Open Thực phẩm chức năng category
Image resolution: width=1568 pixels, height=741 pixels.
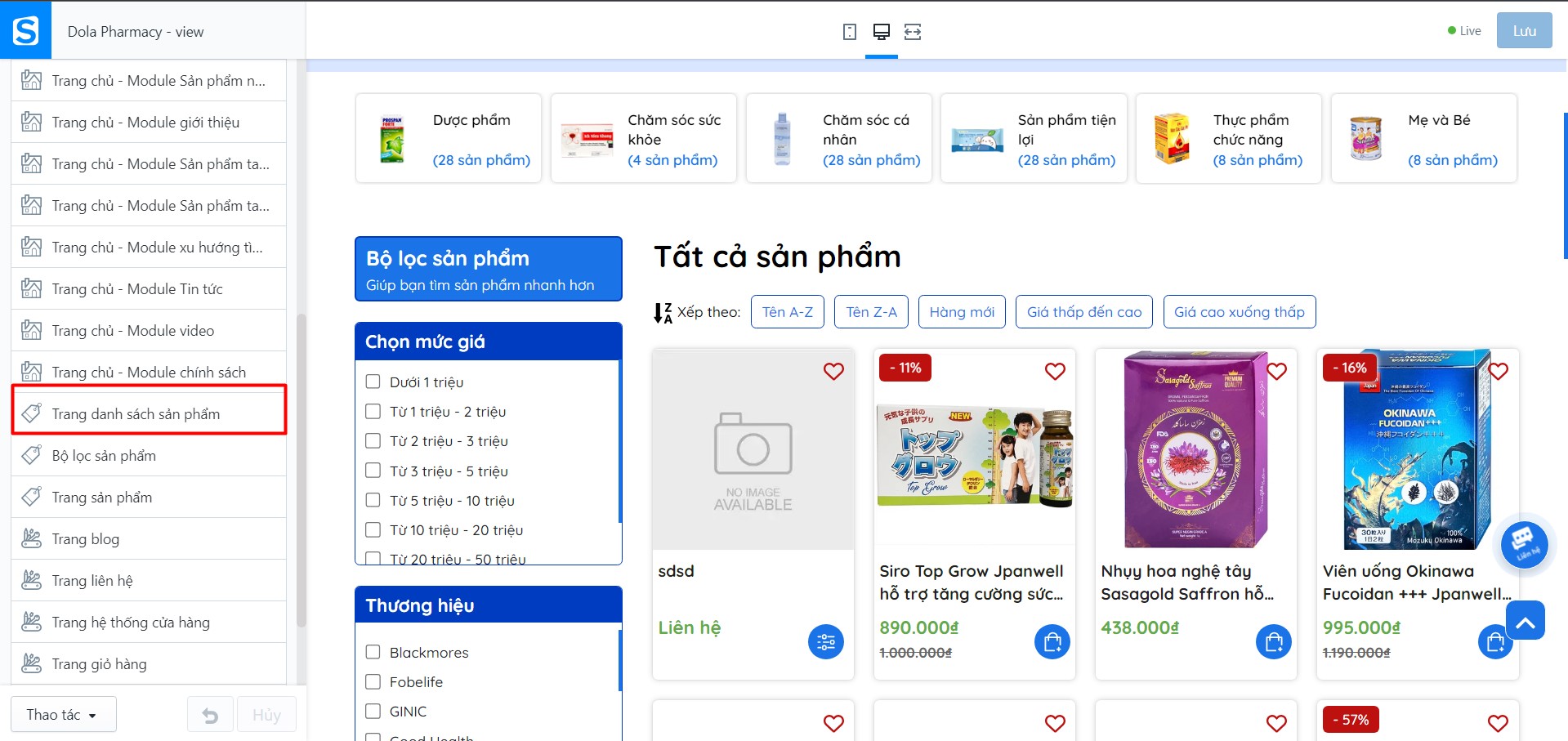click(1229, 138)
